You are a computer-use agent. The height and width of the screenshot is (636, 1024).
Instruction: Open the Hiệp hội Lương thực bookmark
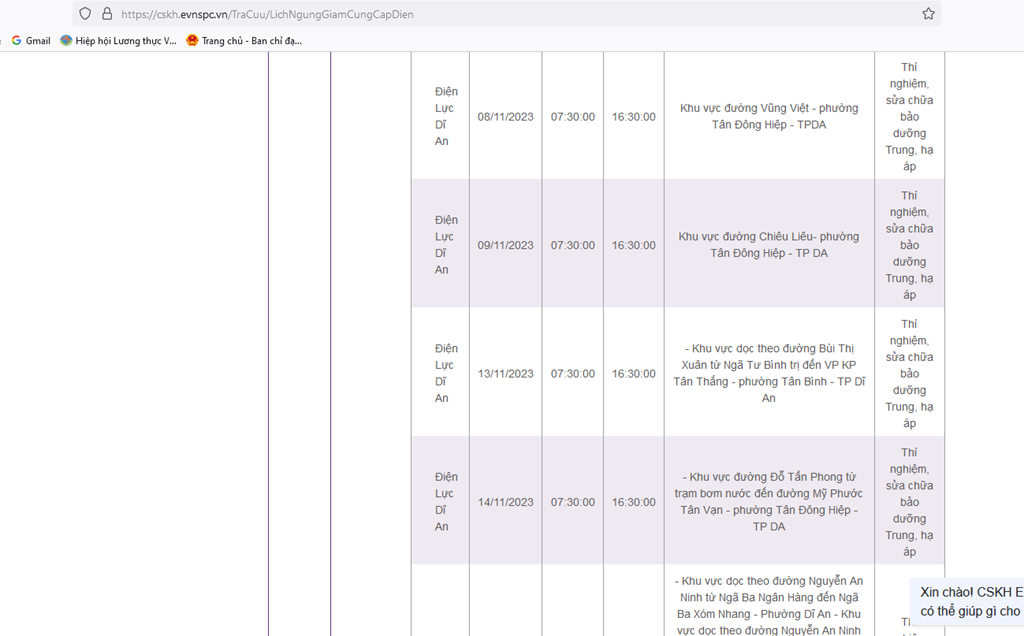[118, 41]
